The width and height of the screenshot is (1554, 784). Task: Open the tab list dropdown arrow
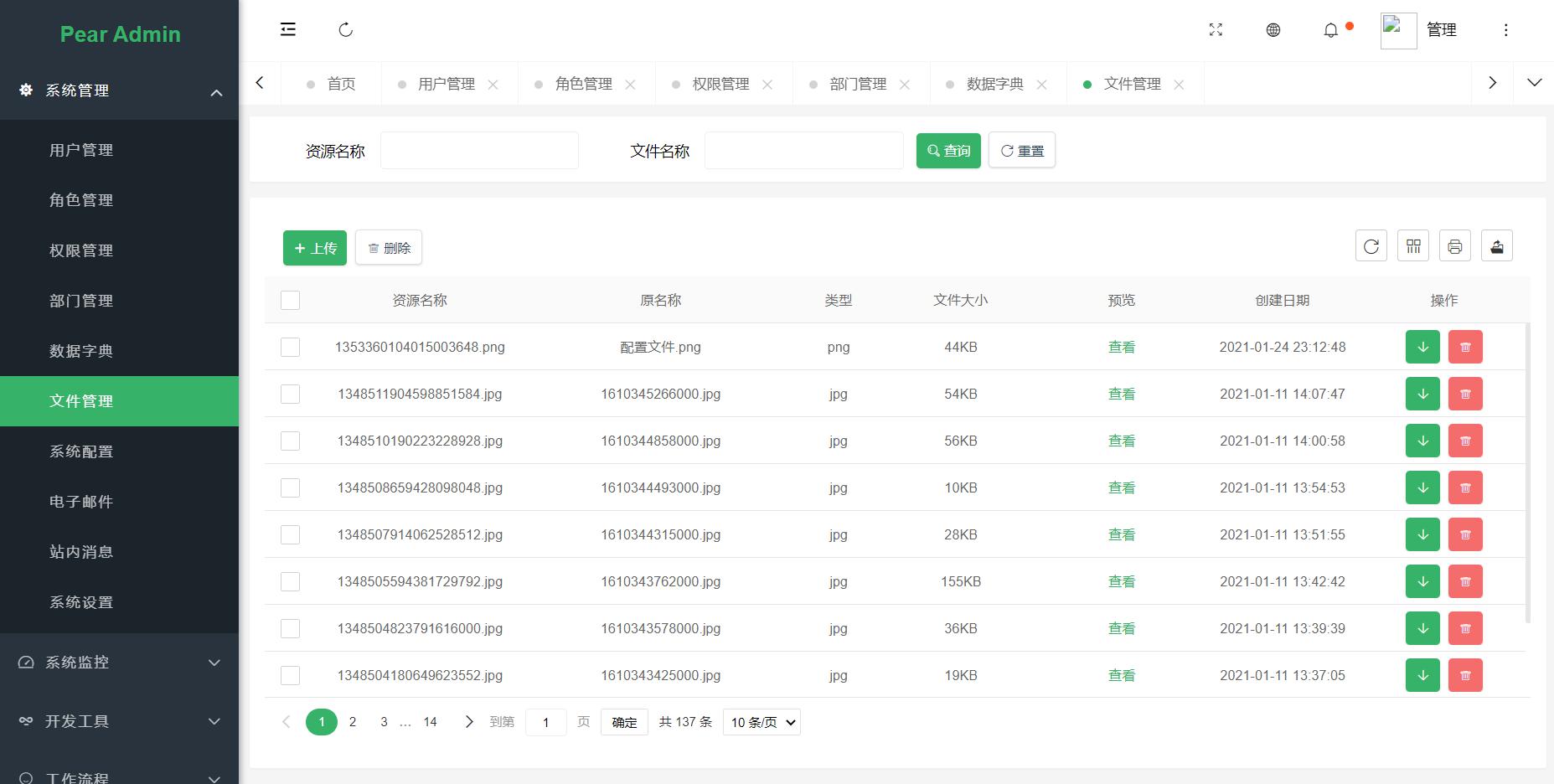pos(1534,83)
